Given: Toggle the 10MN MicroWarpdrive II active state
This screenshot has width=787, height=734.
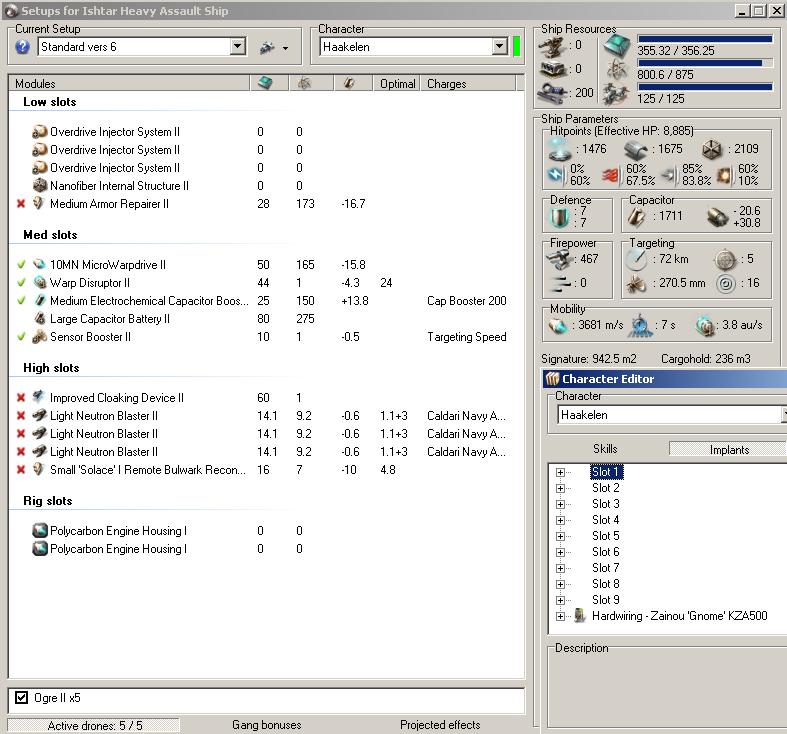Looking at the screenshot, I should [21, 265].
